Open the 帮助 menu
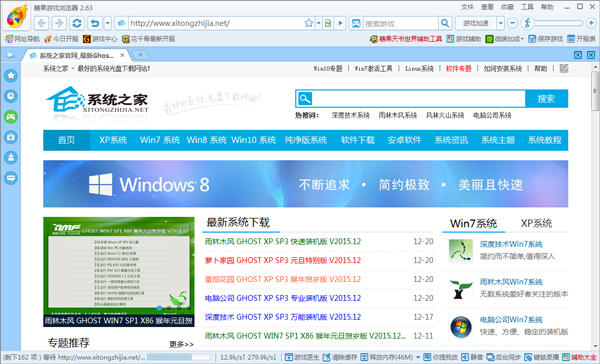Viewport: 600px width, 364px height. click(547, 7)
